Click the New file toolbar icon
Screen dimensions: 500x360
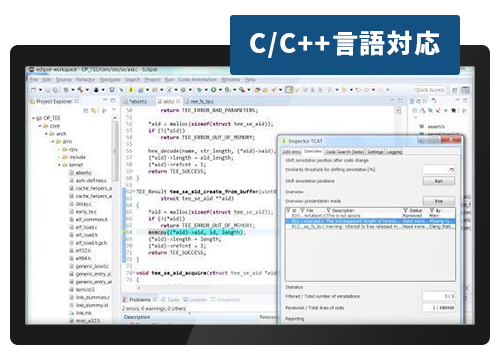tap(33, 90)
